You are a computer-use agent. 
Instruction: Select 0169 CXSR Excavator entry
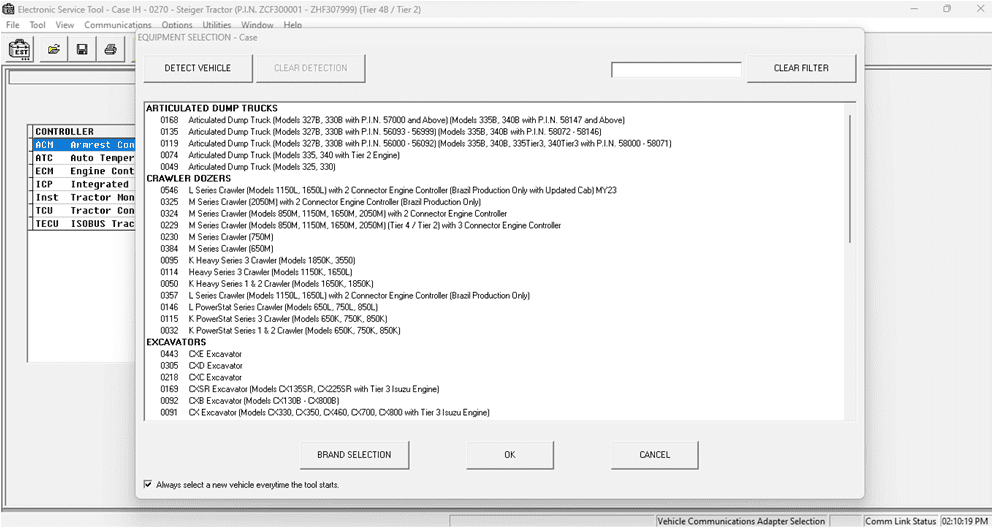point(299,389)
